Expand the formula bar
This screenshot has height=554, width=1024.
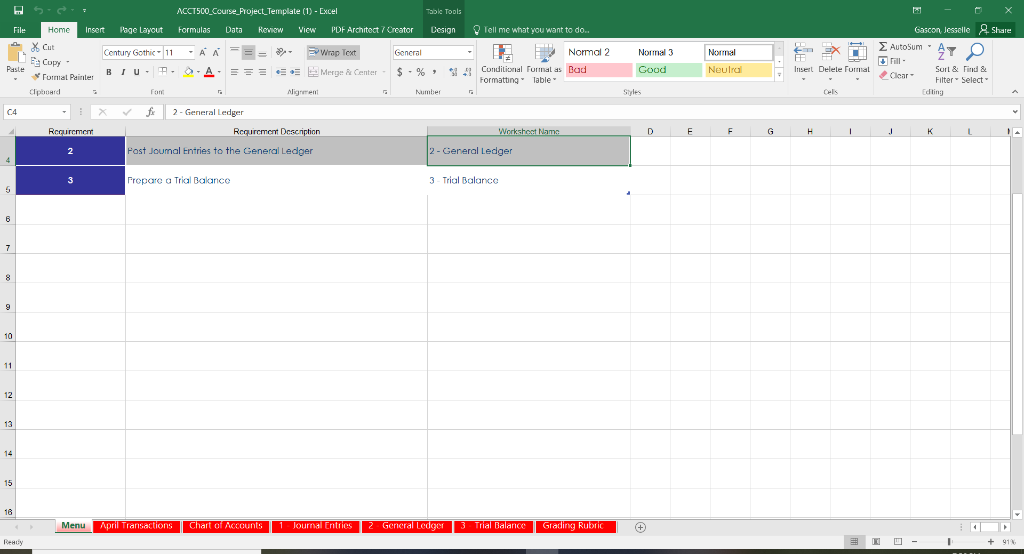[x=1015, y=112]
